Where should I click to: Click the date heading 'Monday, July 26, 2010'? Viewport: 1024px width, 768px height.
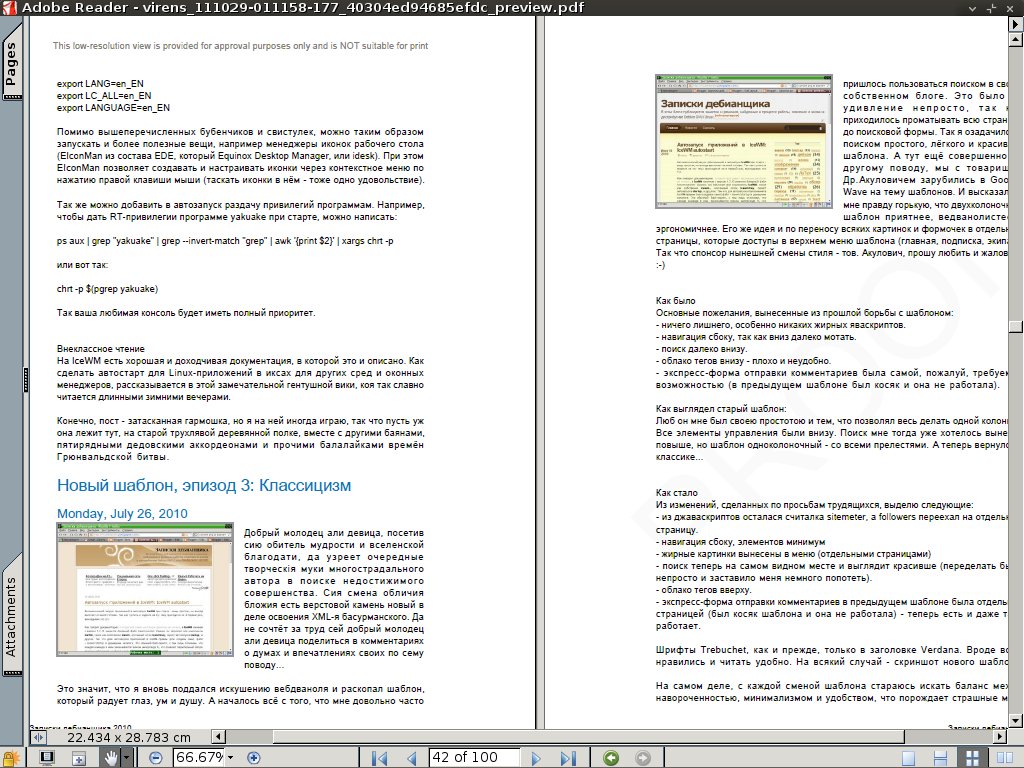tap(122, 513)
